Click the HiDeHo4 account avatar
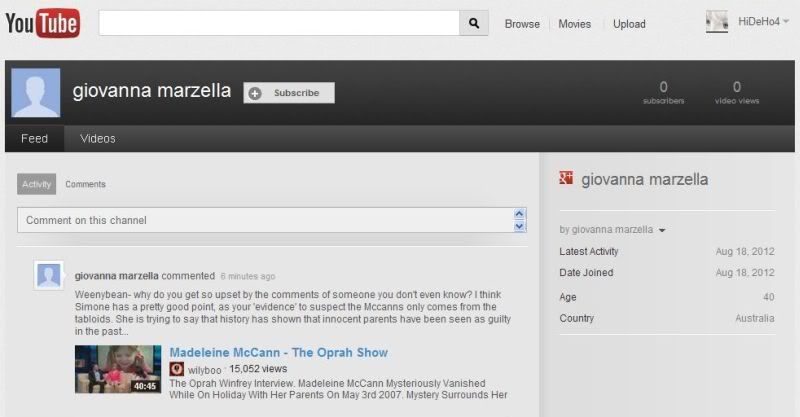The height and width of the screenshot is (417, 800). click(x=717, y=22)
